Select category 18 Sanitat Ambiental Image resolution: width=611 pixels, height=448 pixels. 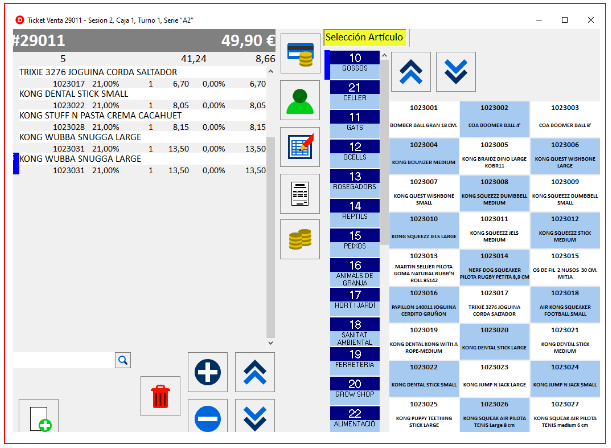[x=355, y=331]
